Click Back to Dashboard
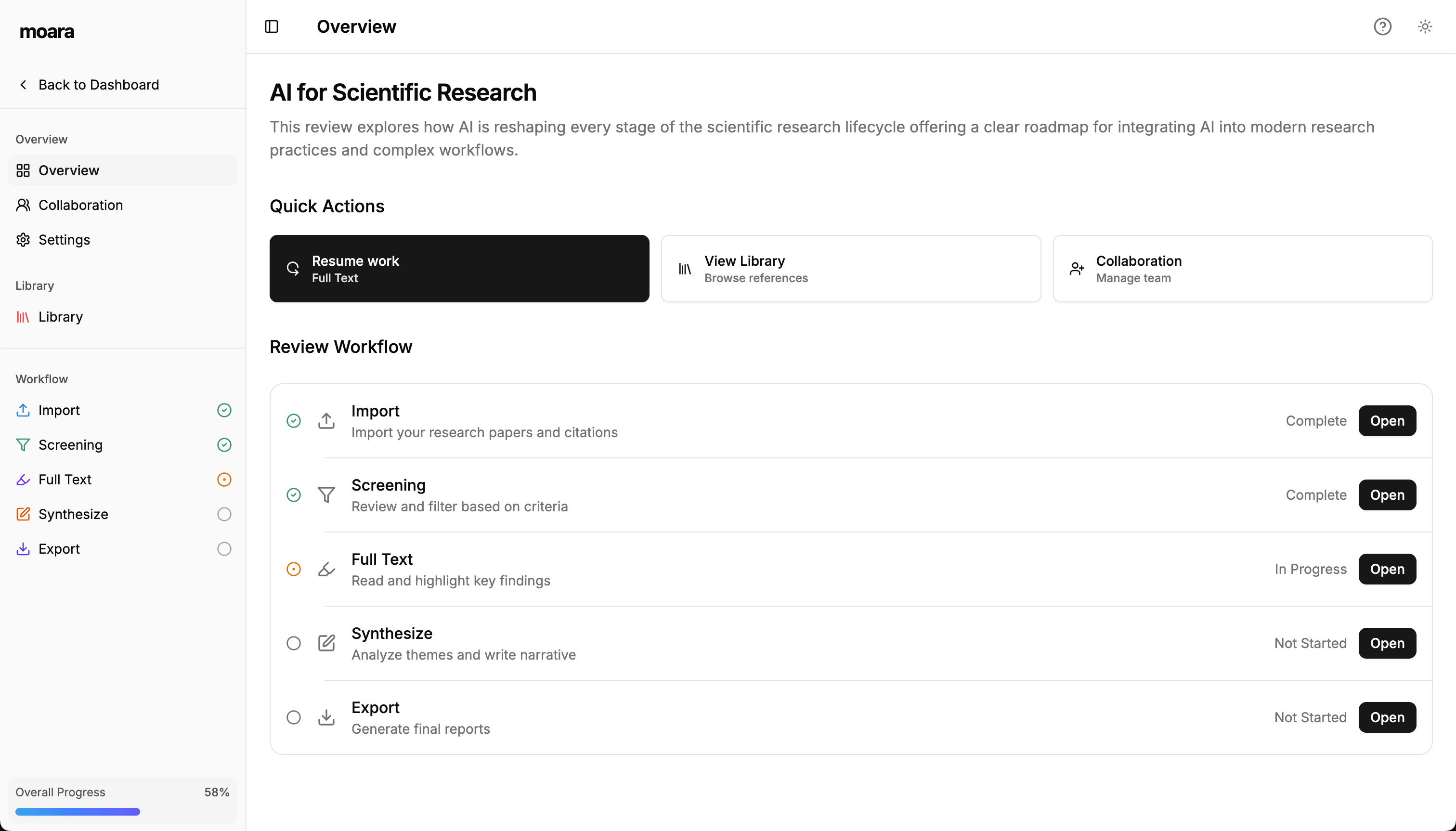Screen dimensions: 1456x831 [x=99, y=84]
